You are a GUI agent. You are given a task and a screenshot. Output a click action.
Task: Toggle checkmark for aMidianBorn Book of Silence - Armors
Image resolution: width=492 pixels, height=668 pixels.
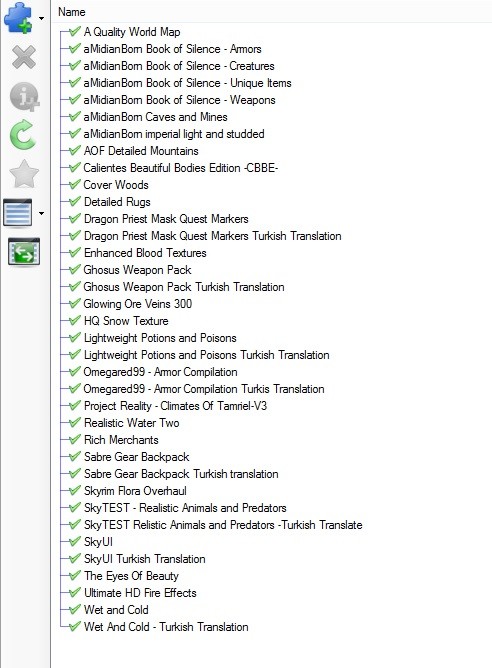pos(75,48)
